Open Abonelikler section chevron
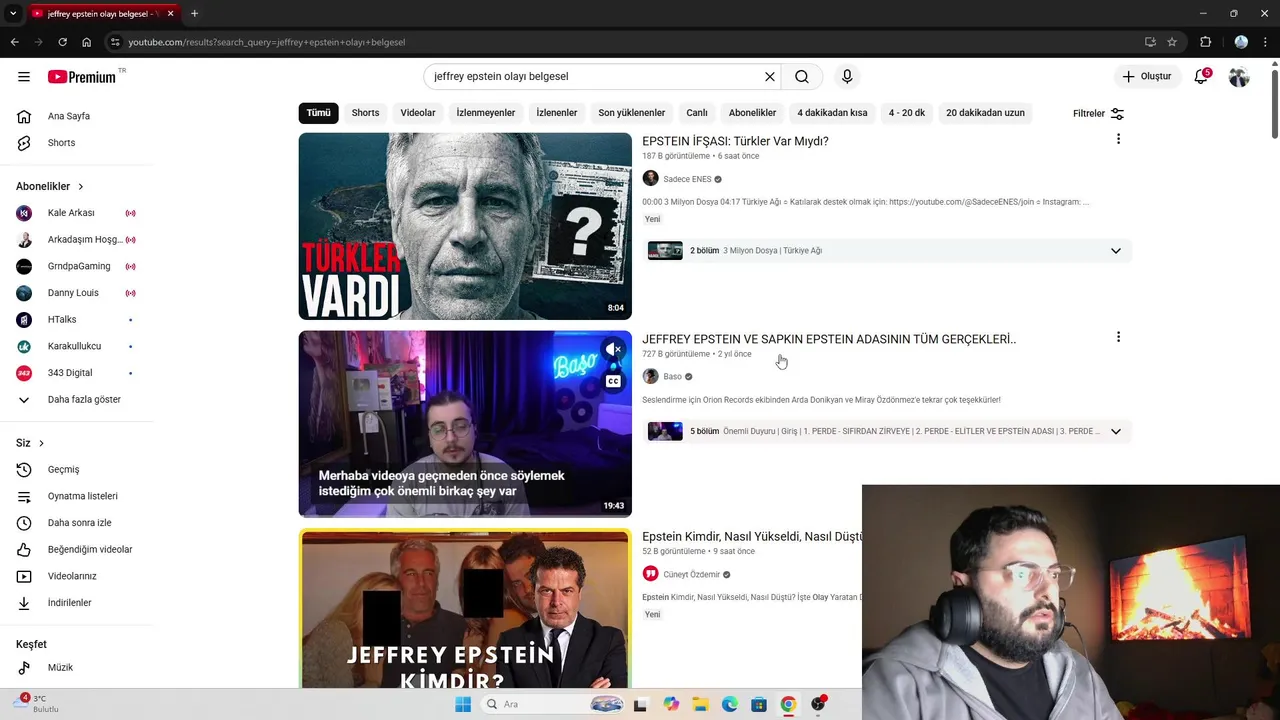1280x720 pixels. point(81,186)
